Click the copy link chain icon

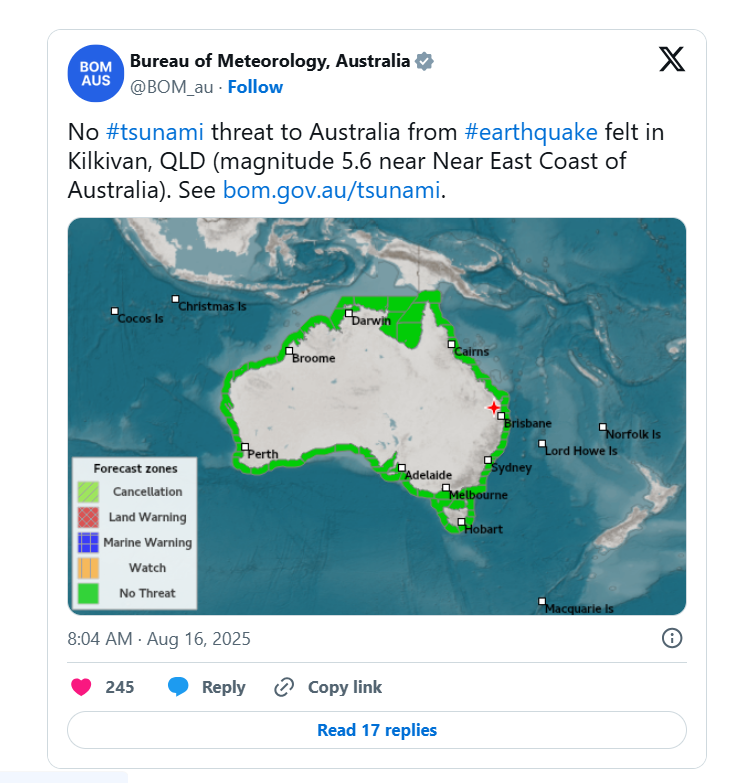284,687
